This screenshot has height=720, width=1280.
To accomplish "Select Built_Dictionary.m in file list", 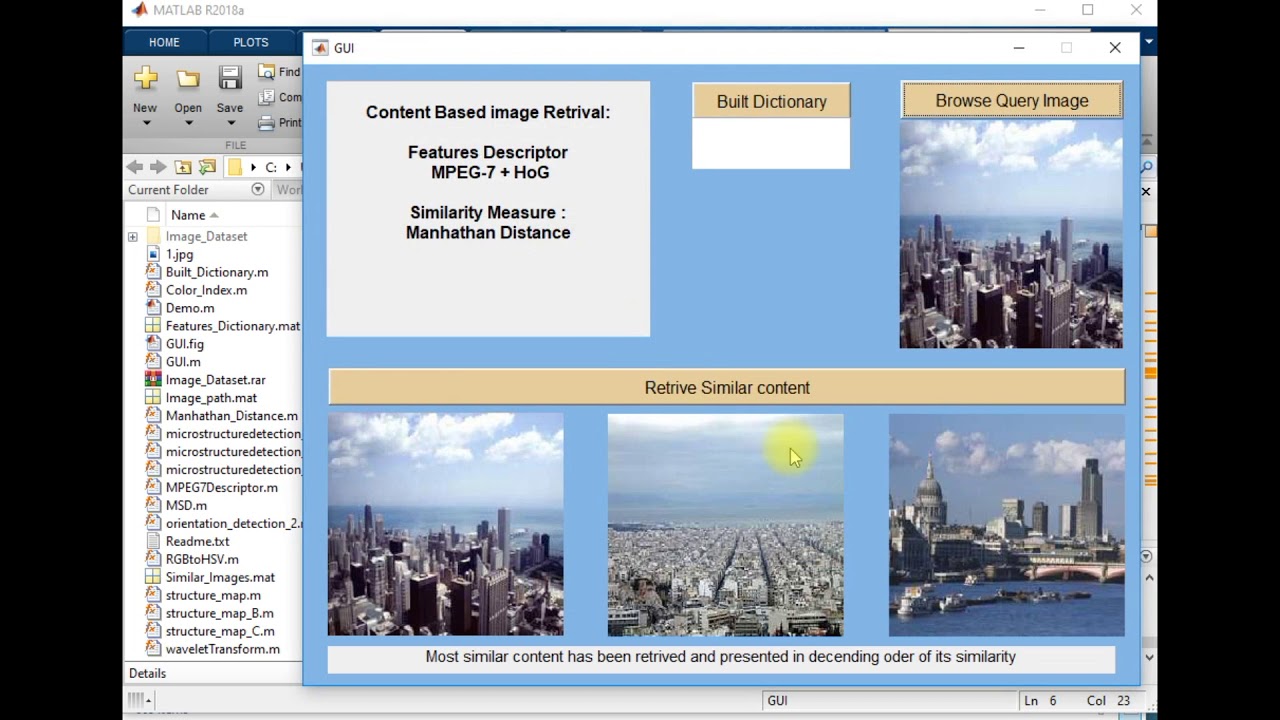I will (x=217, y=272).
